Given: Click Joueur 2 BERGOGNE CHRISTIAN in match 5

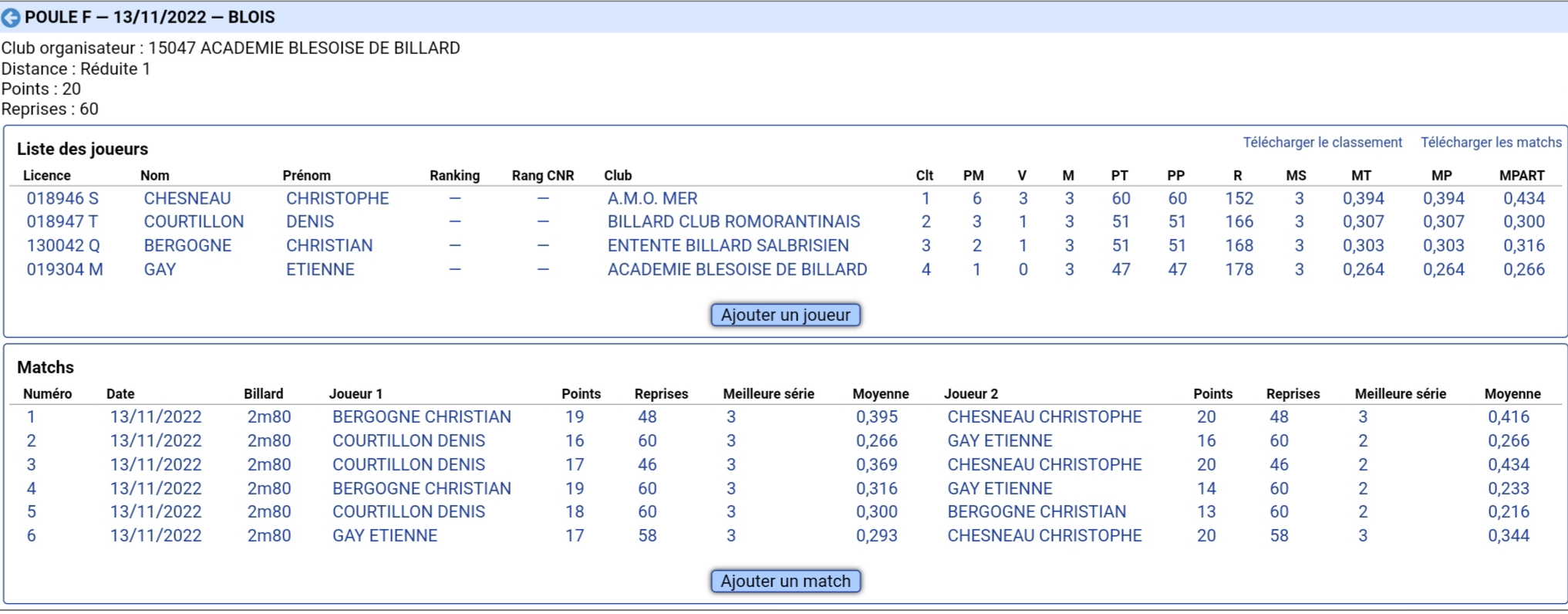Looking at the screenshot, I should click(x=1037, y=511).
